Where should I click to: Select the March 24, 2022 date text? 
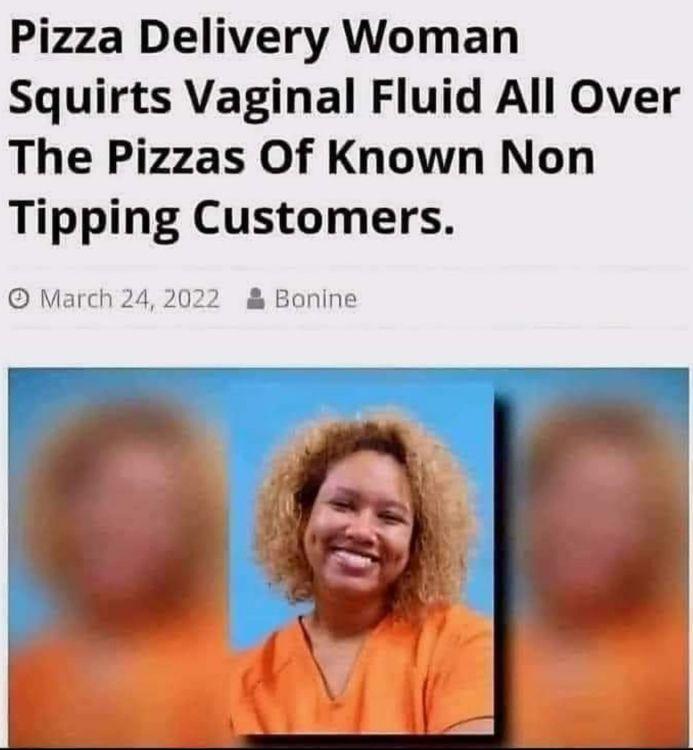pyautogui.click(x=130, y=299)
